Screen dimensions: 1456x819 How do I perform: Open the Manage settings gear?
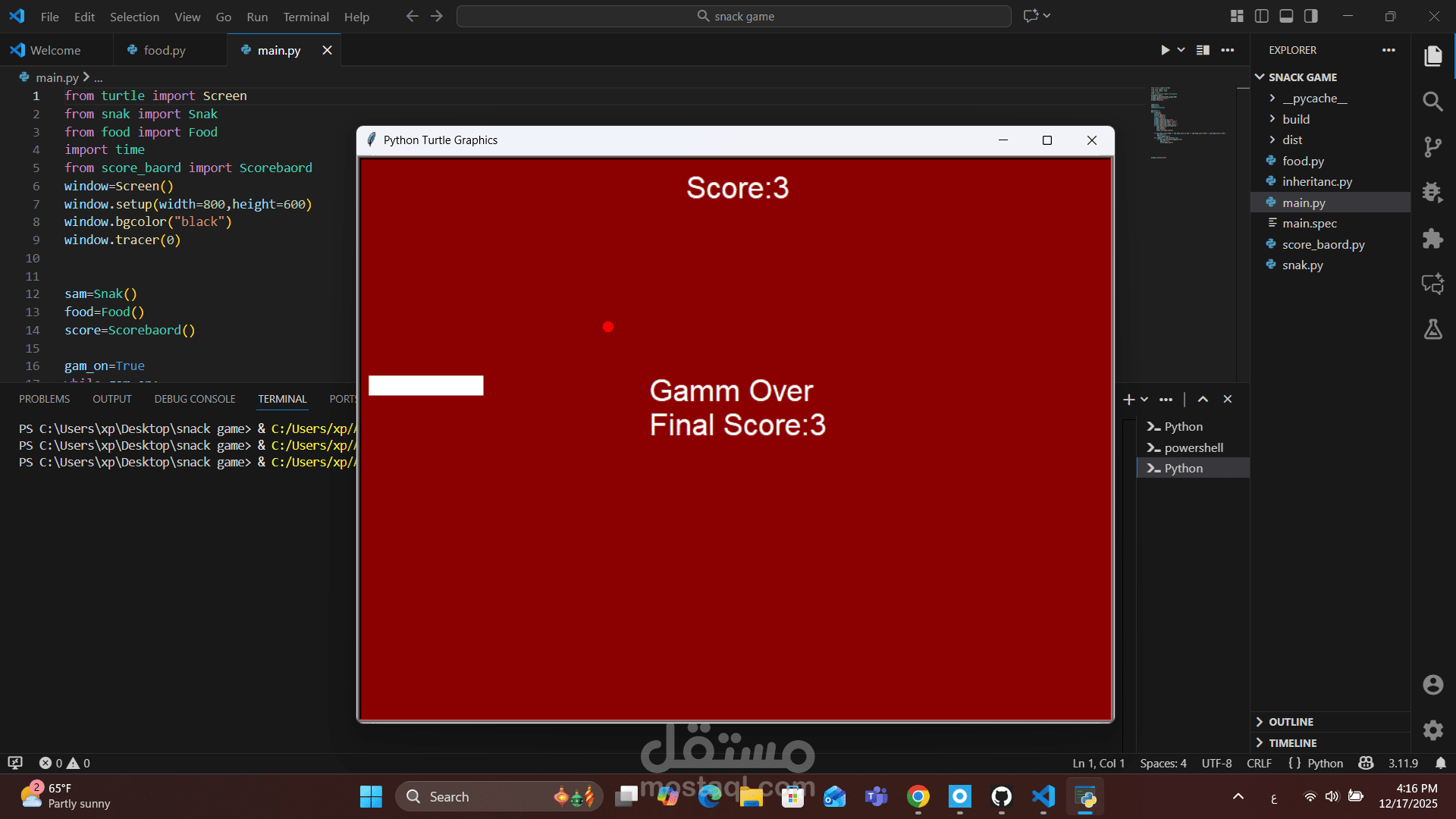[x=1432, y=730]
